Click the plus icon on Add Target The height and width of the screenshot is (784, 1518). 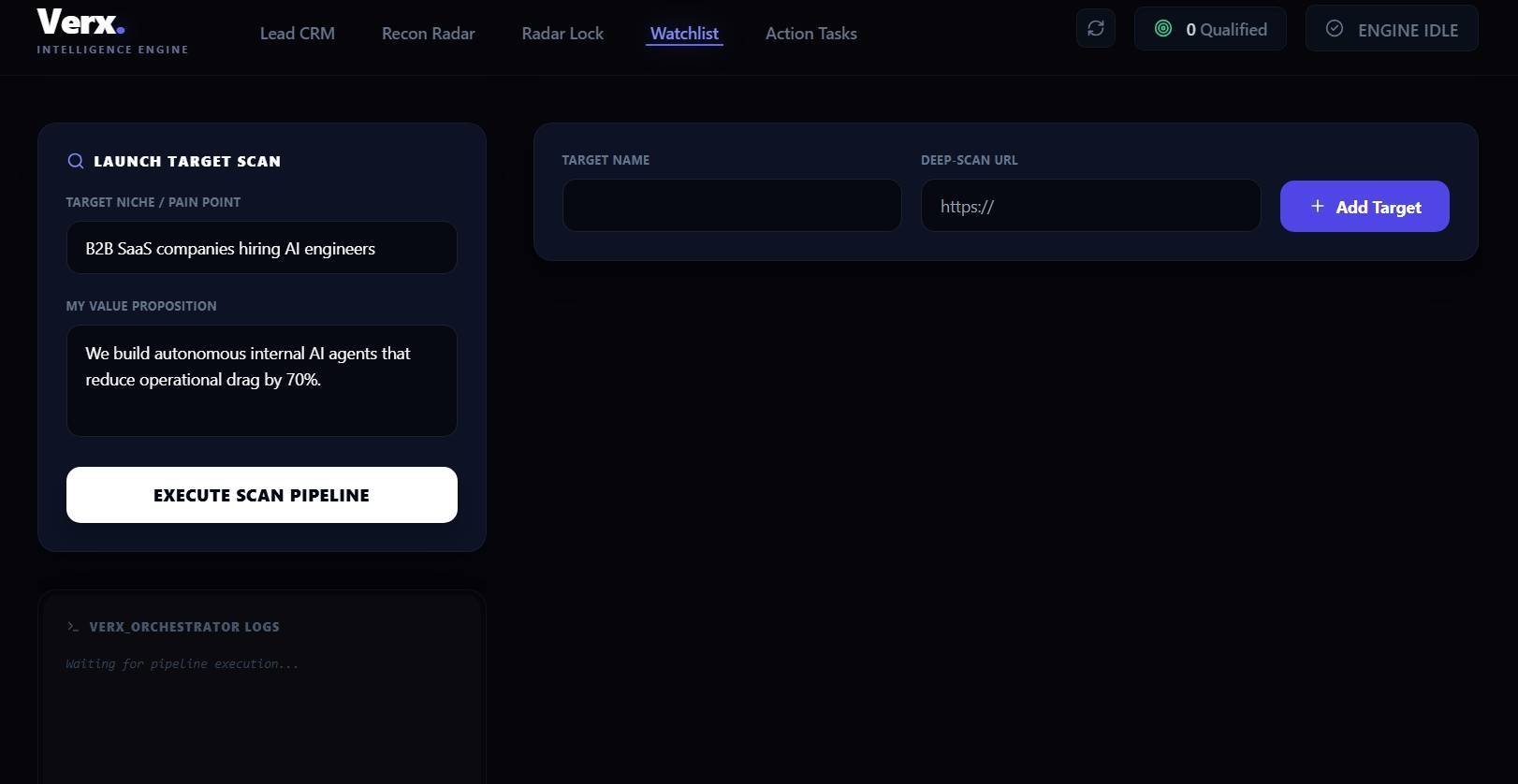pos(1317,206)
